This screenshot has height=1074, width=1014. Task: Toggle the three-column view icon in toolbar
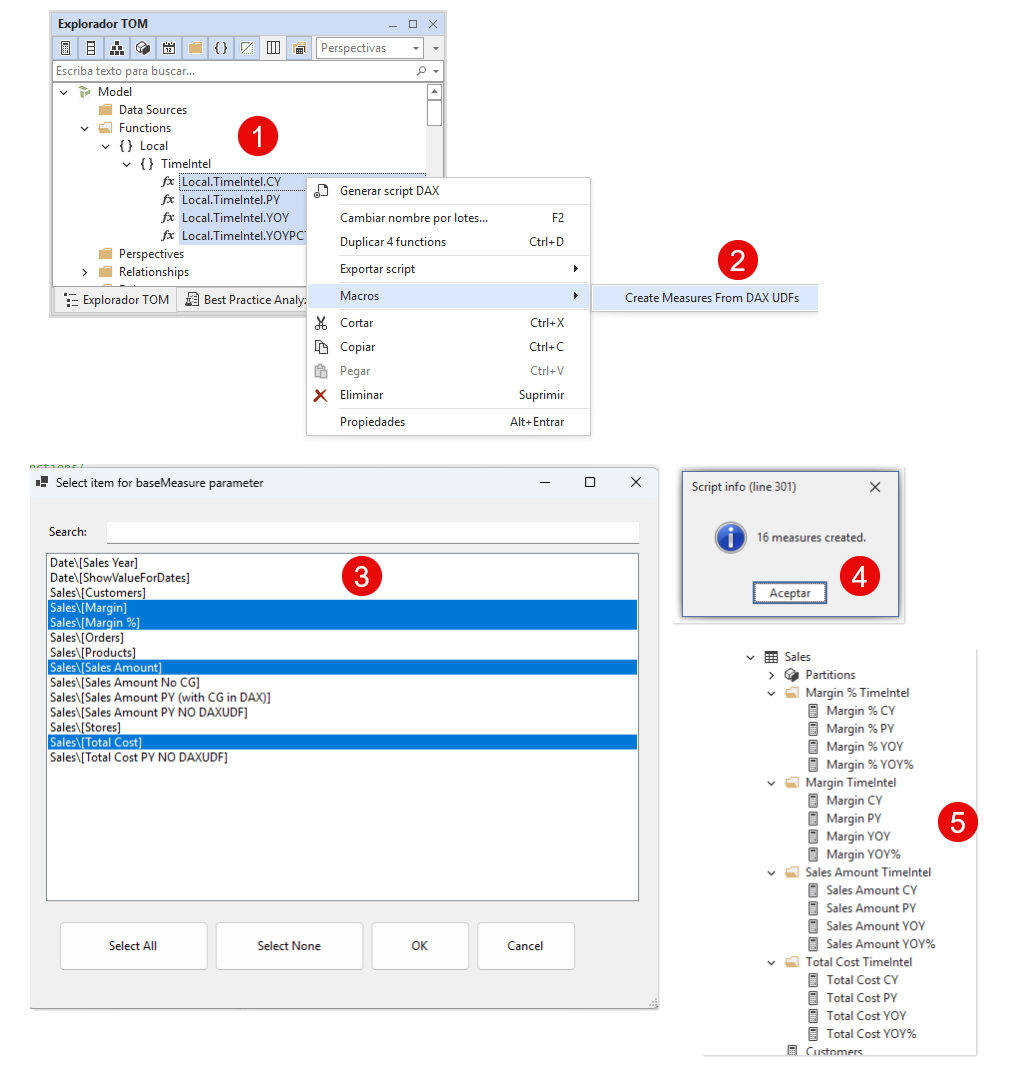pos(273,48)
